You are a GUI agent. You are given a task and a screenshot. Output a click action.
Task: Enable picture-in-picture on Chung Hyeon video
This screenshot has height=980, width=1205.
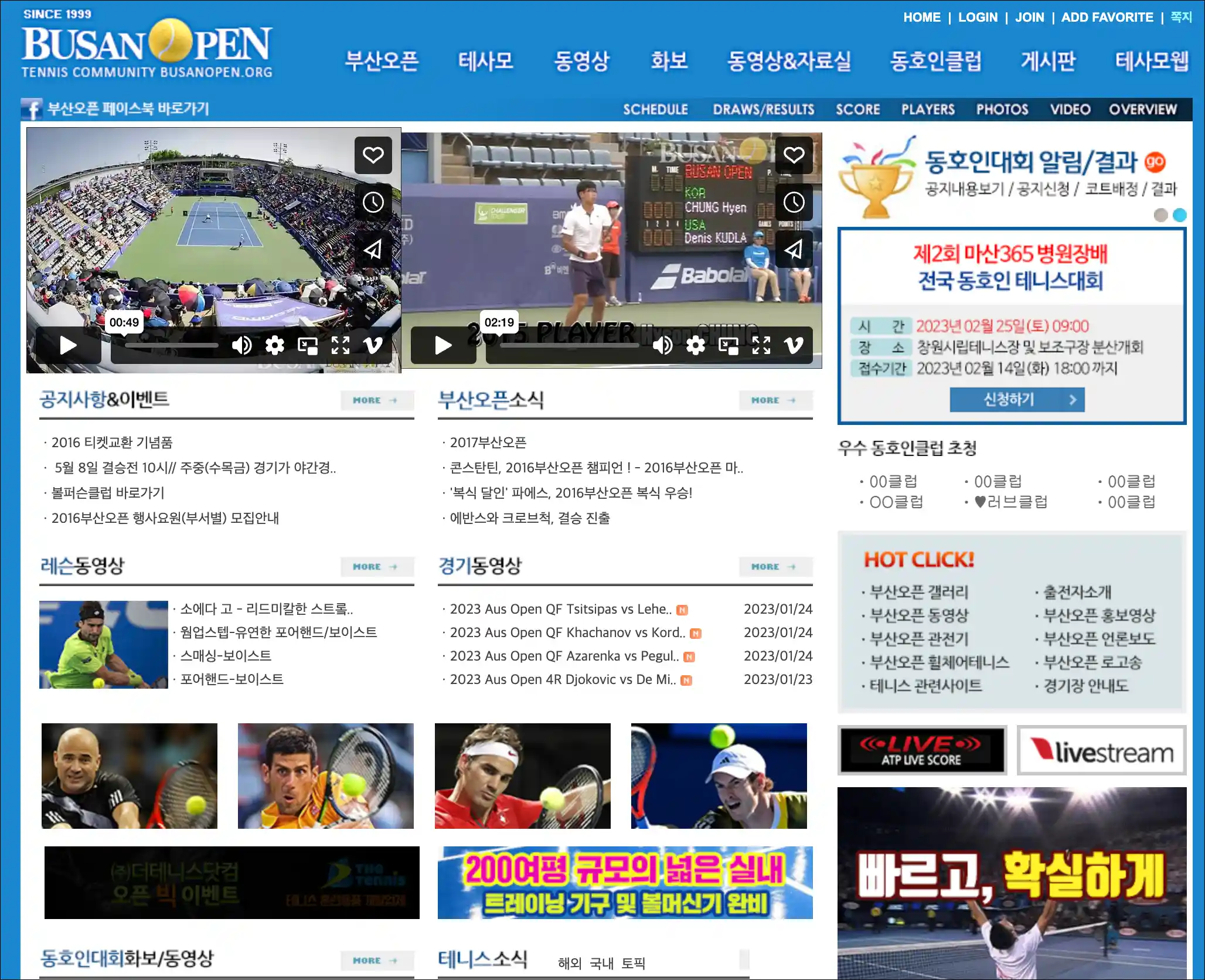(x=728, y=346)
